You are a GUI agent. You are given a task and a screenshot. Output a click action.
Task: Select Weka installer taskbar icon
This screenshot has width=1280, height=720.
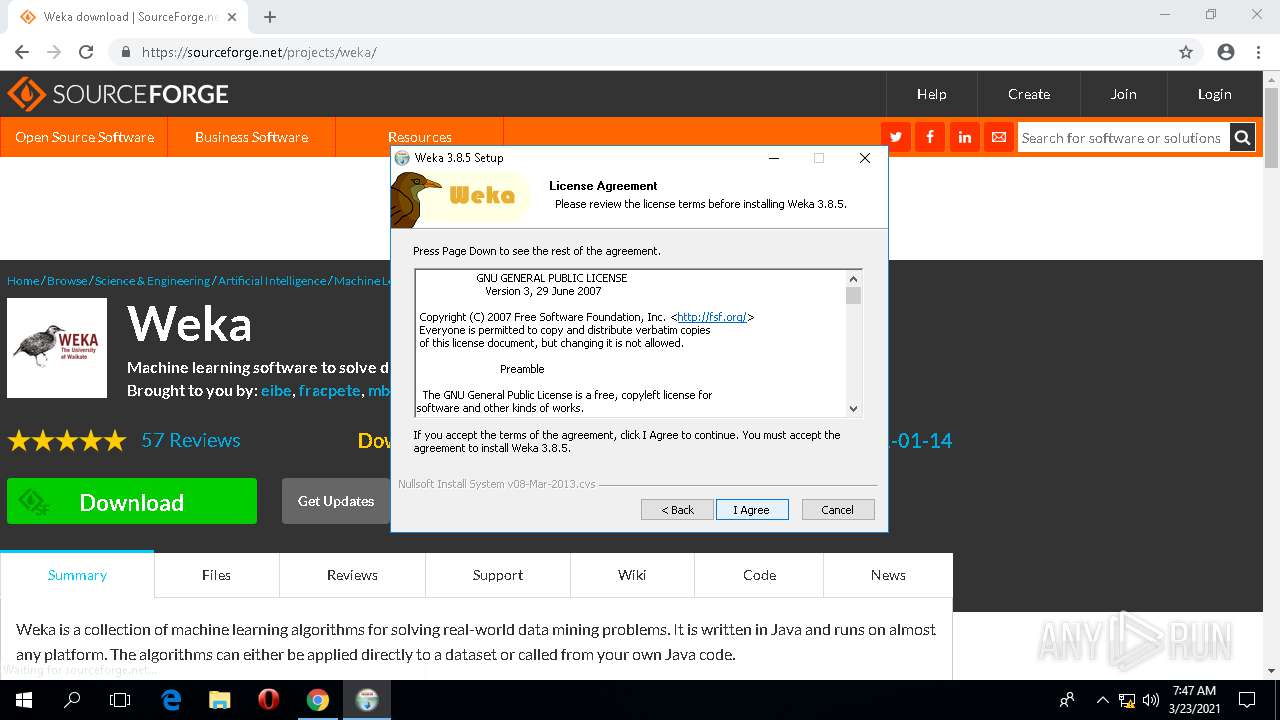(x=367, y=700)
